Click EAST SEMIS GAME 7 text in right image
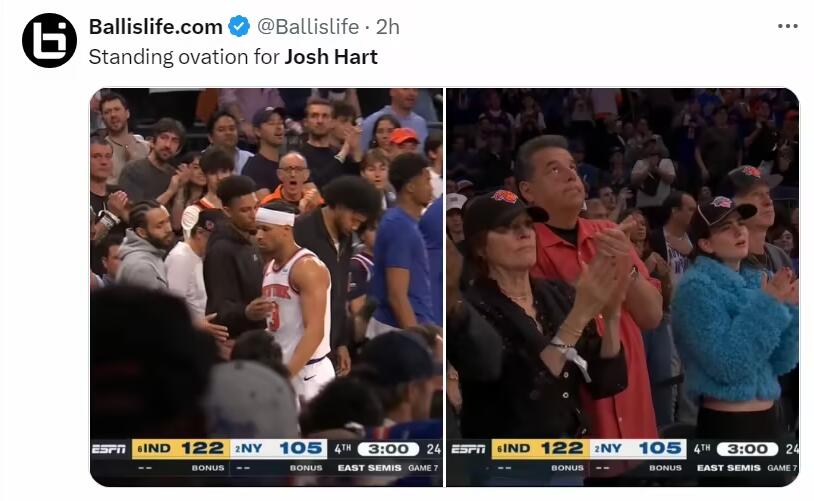814x501 pixels. [x=748, y=468]
